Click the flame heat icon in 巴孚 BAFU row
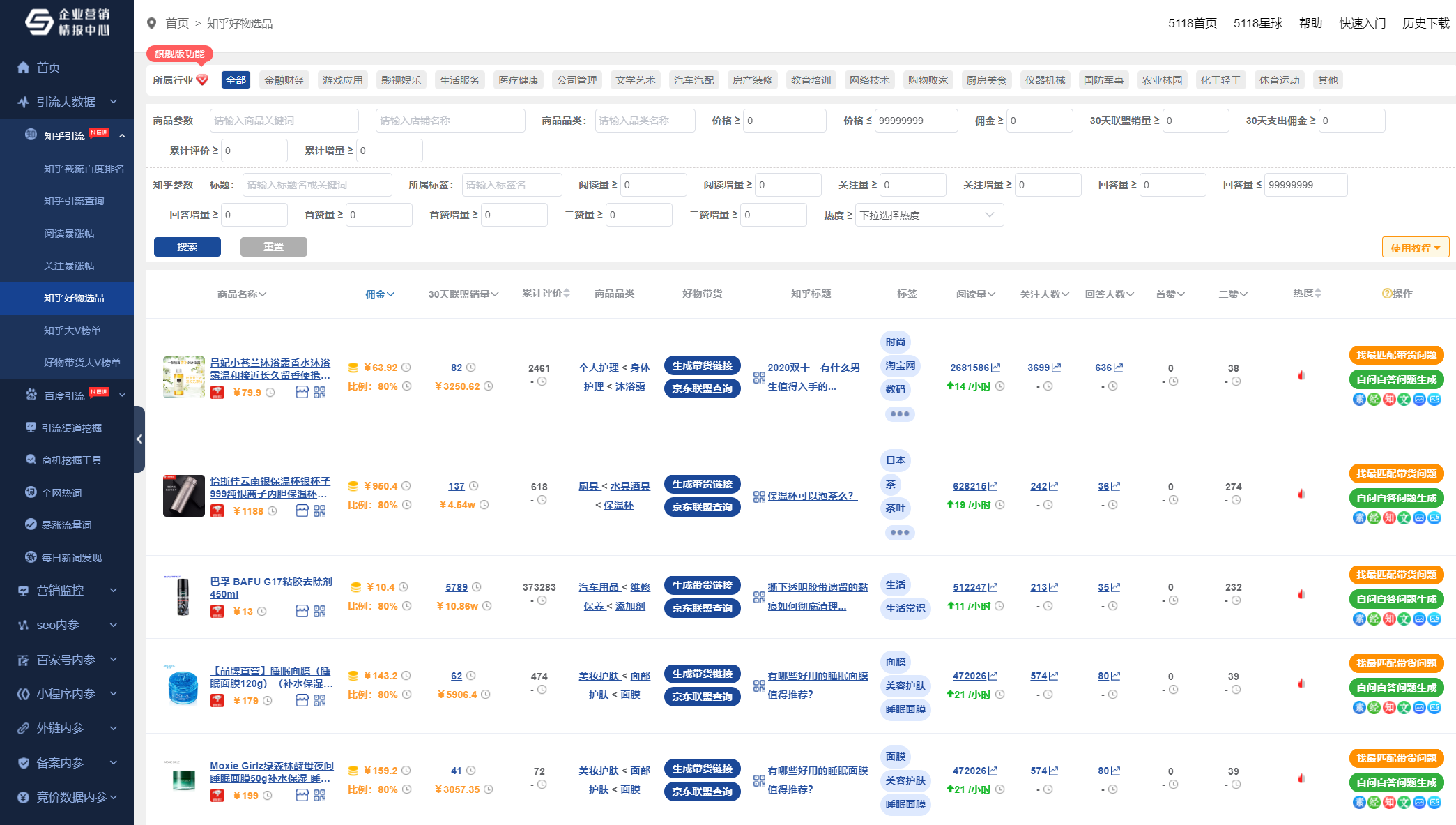 1301,594
